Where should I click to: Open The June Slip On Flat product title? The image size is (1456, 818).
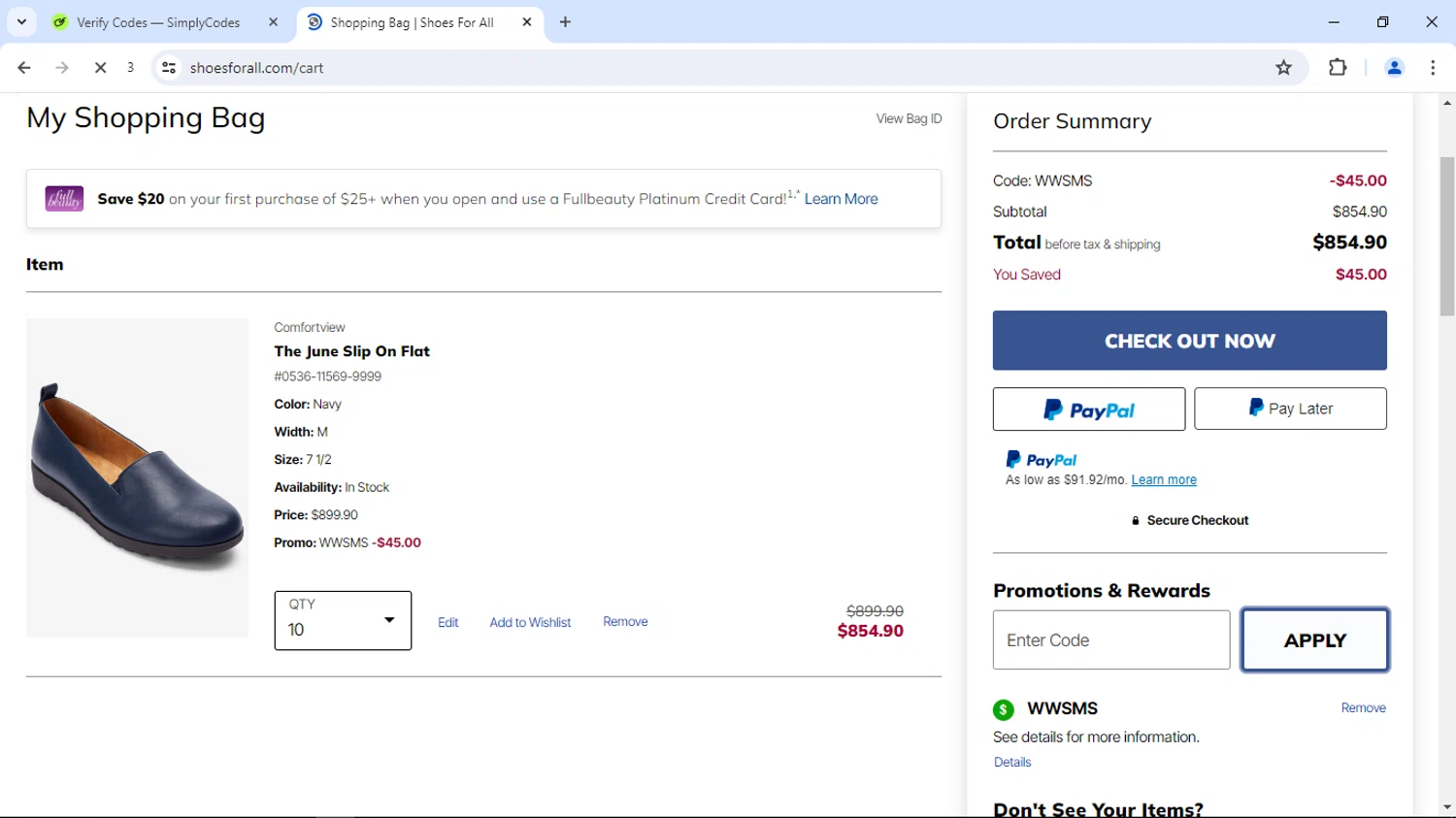[351, 351]
